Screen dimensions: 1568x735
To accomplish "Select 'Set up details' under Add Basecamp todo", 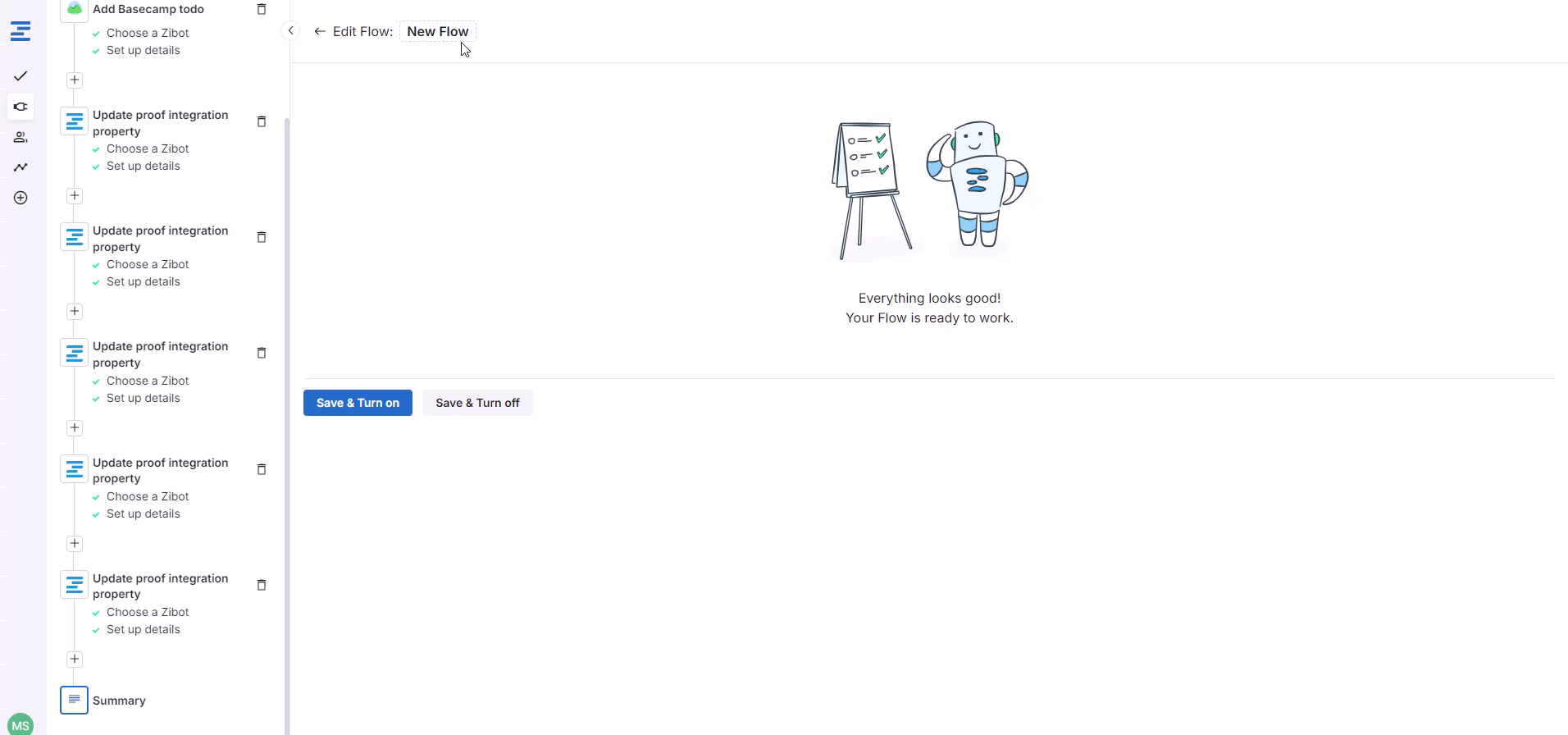I will tap(144, 50).
